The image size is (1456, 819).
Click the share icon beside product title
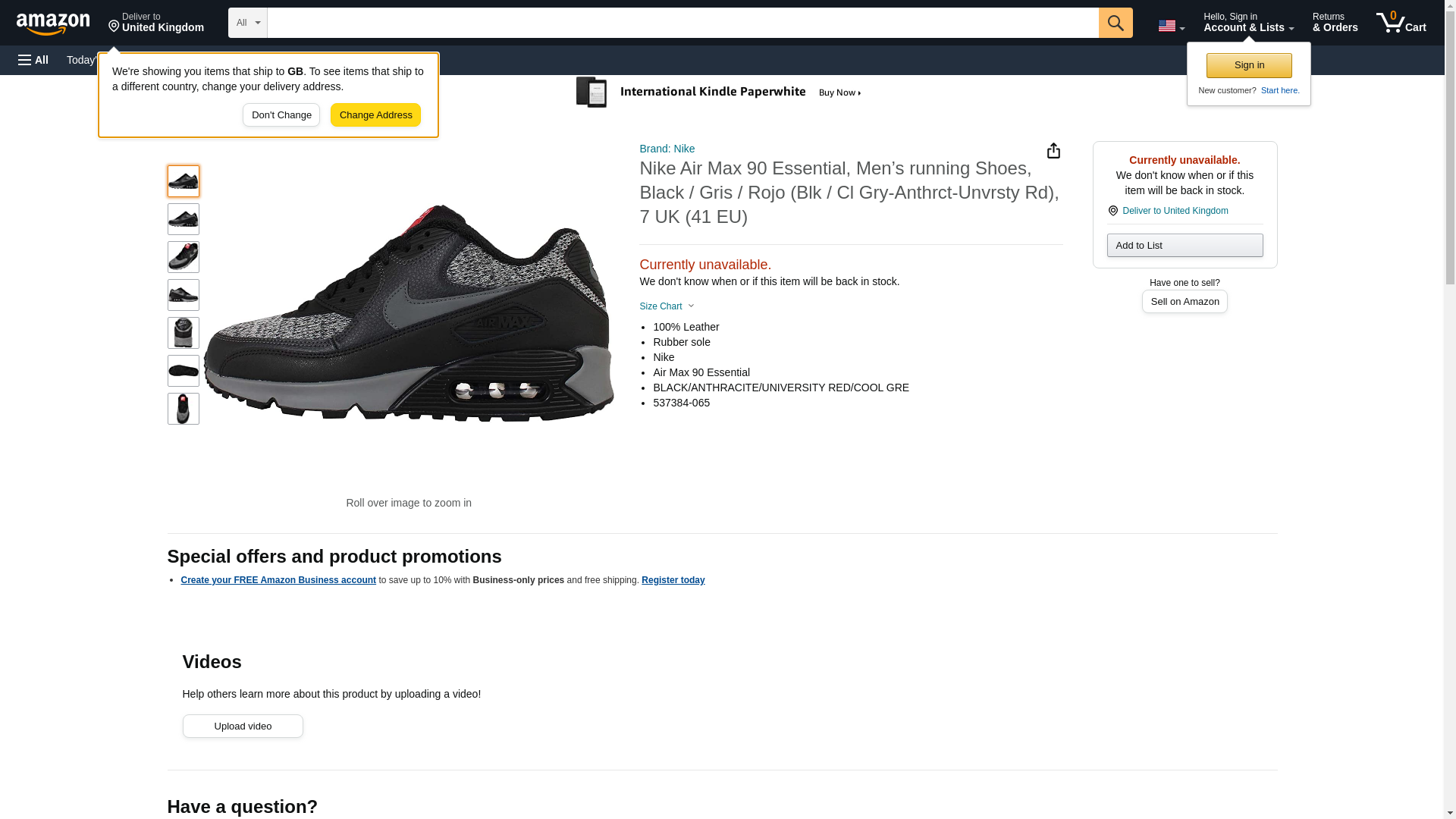1053,151
